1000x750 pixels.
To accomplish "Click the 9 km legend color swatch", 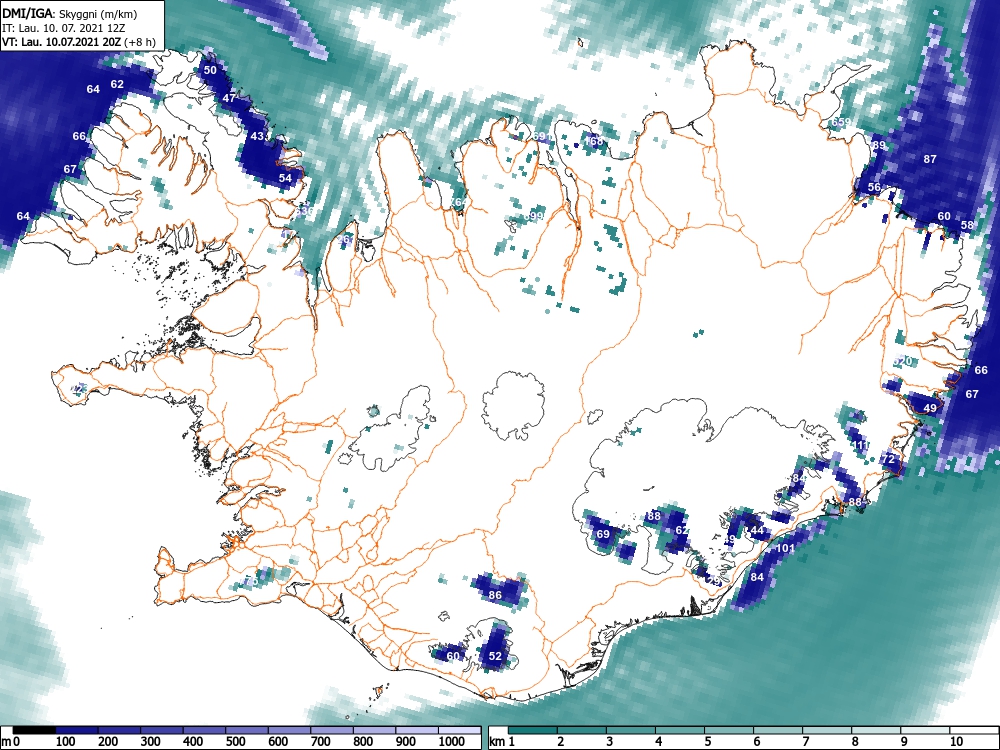I will [x=925, y=730].
